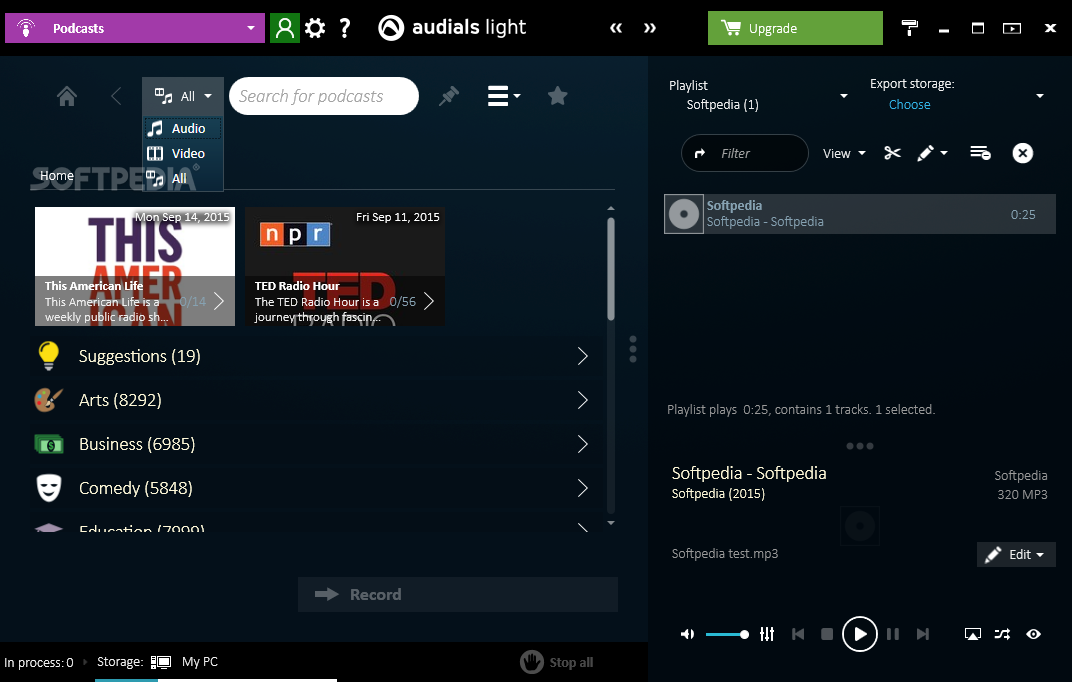The height and width of the screenshot is (682, 1072).
Task: Adjust the volume slider
Action: (727, 634)
